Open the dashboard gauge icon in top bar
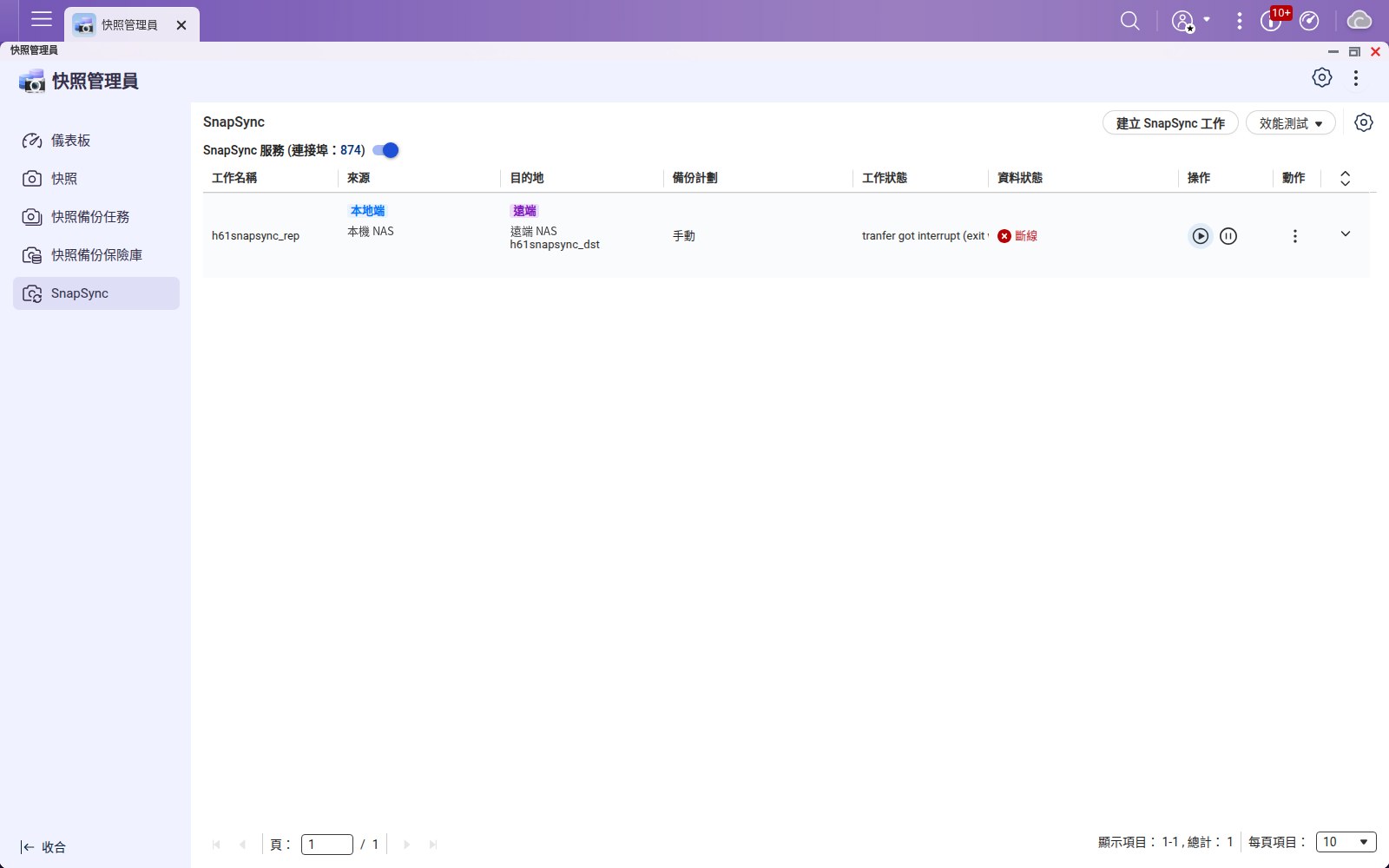1389x868 pixels. coord(1309,21)
